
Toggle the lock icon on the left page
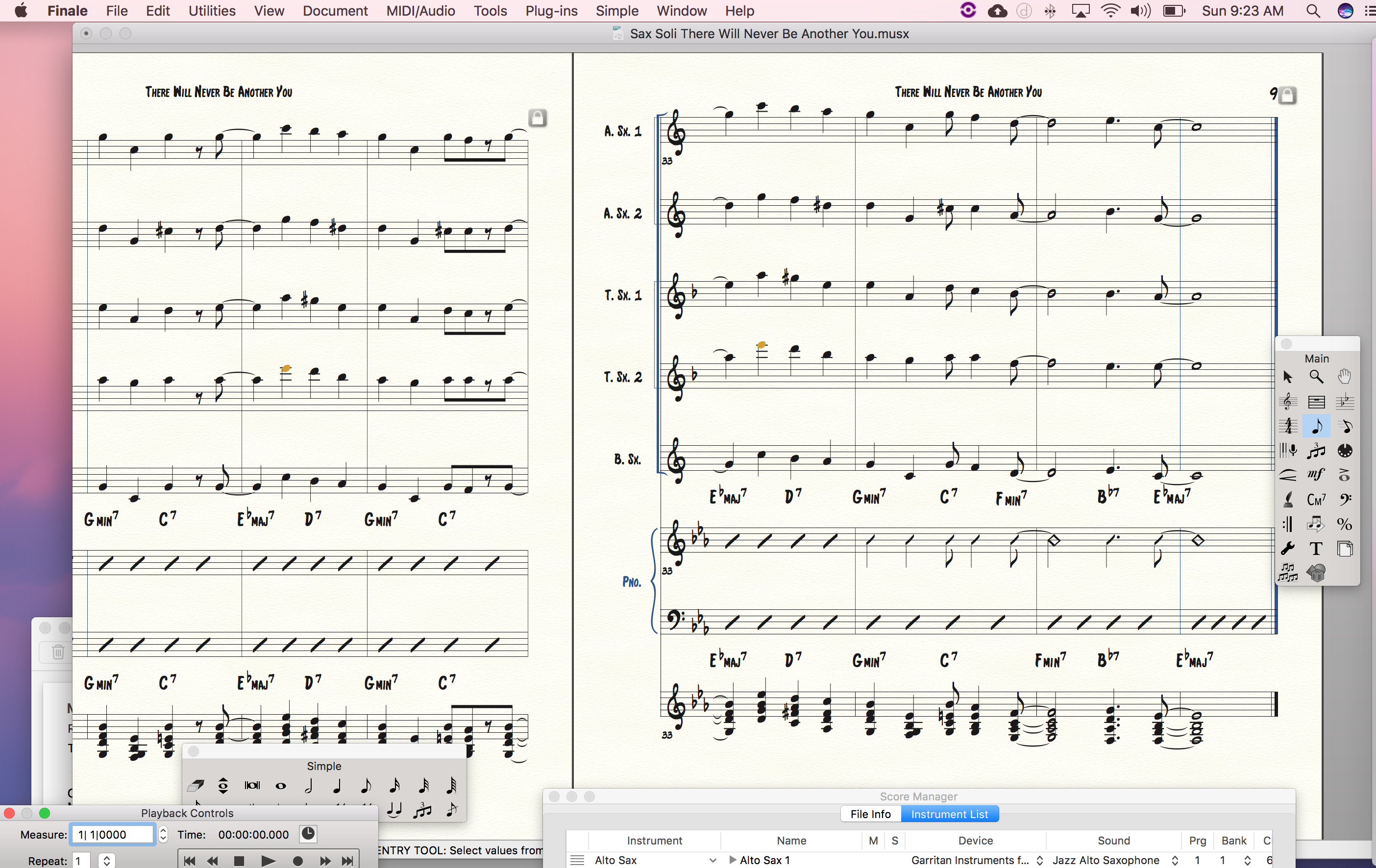537,118
